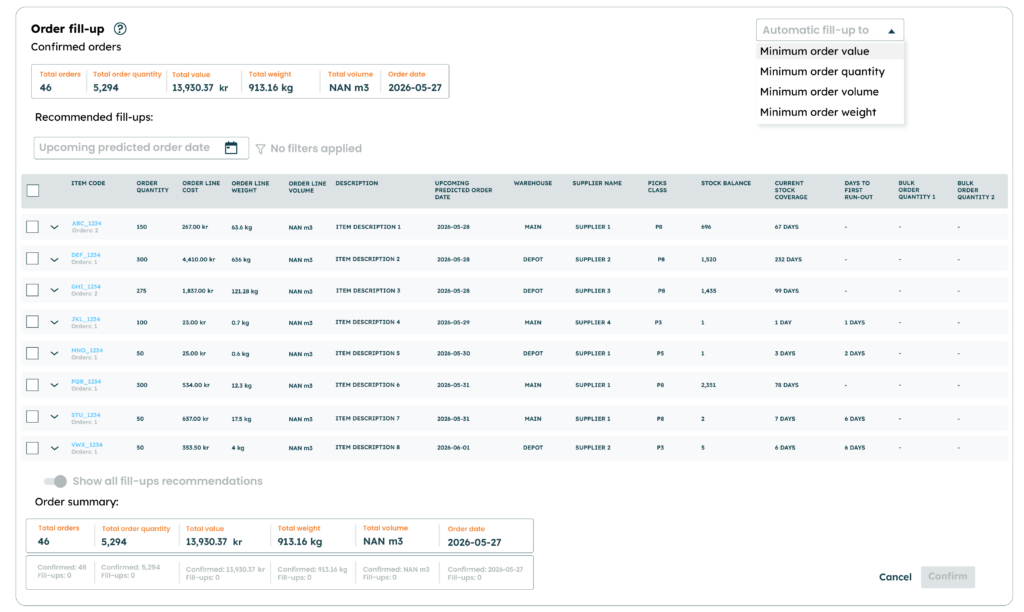Open the STU_1234 item link
This screenshot has width=1024, height=612.
86,415
